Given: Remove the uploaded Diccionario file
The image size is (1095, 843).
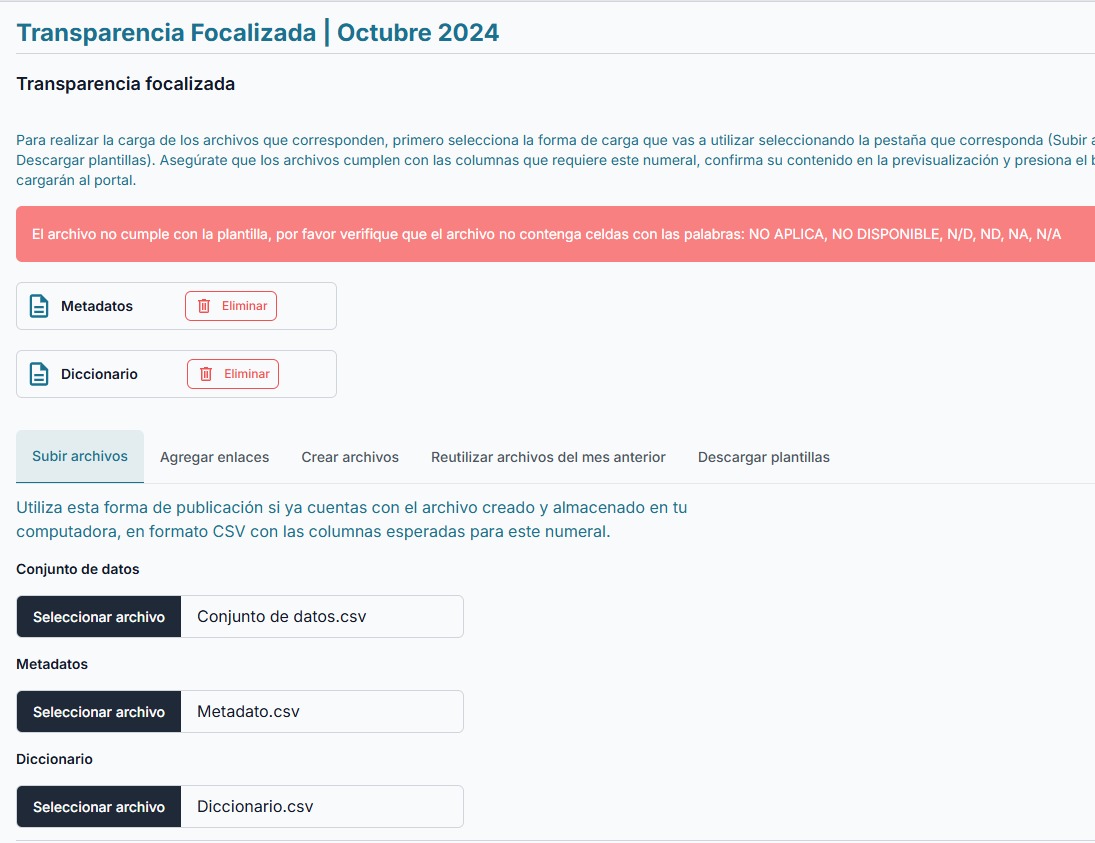Looking at the screenshot, I should (x=233, y=374).
